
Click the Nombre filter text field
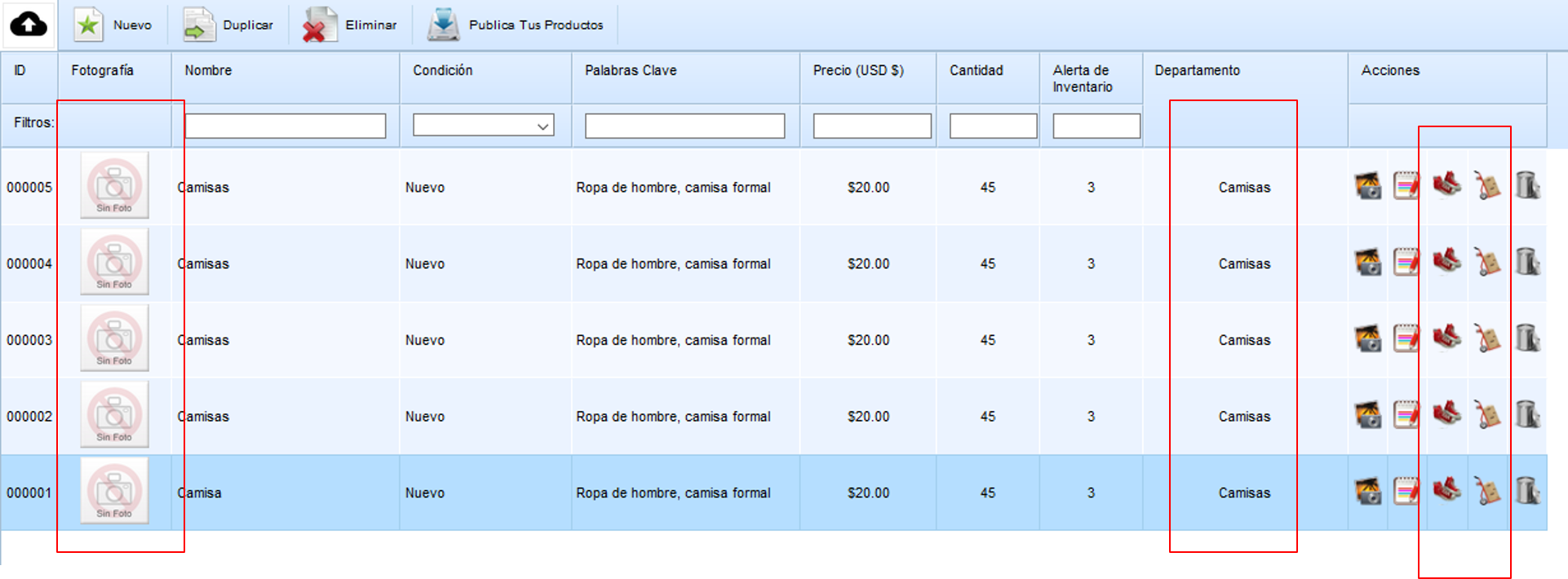[285, 126]
